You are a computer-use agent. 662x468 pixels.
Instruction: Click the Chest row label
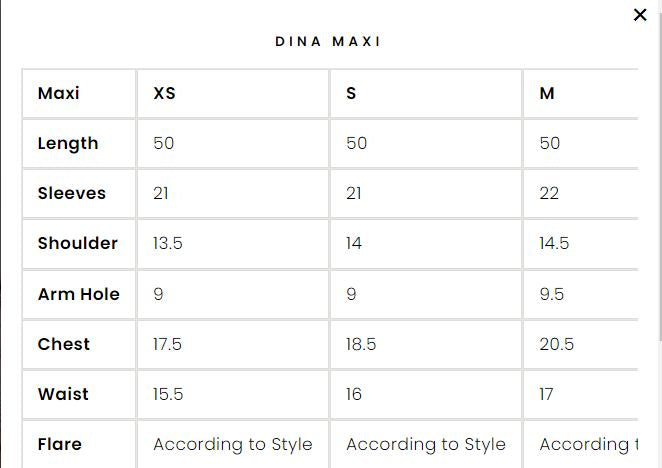point(63,344)
